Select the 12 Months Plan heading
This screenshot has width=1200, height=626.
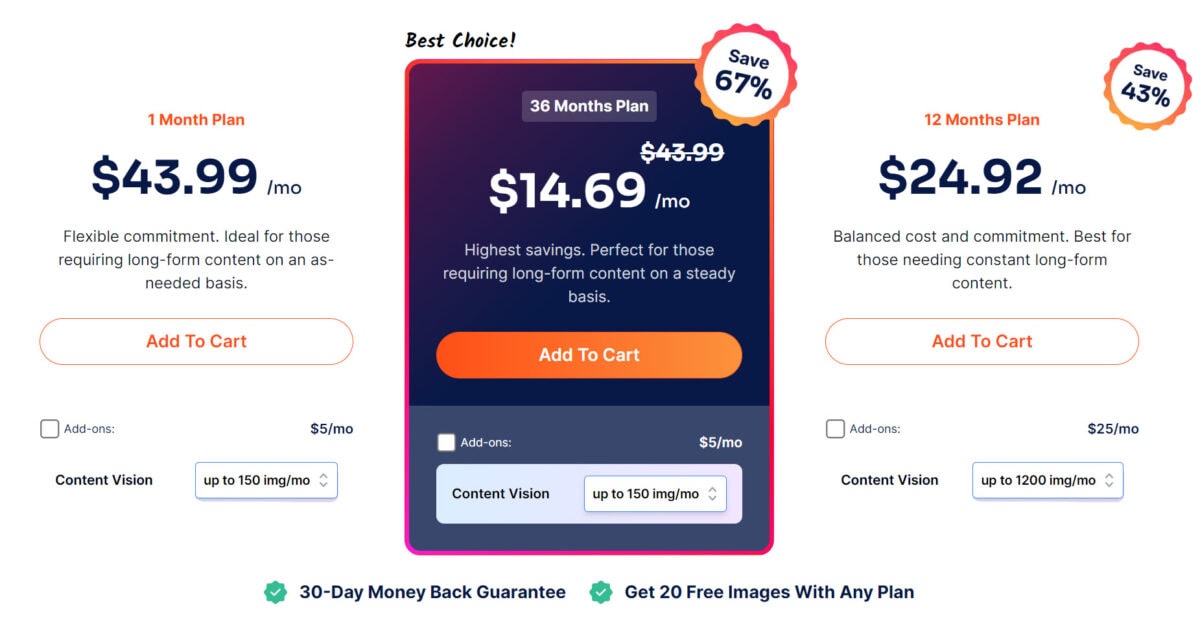[983, 119]
